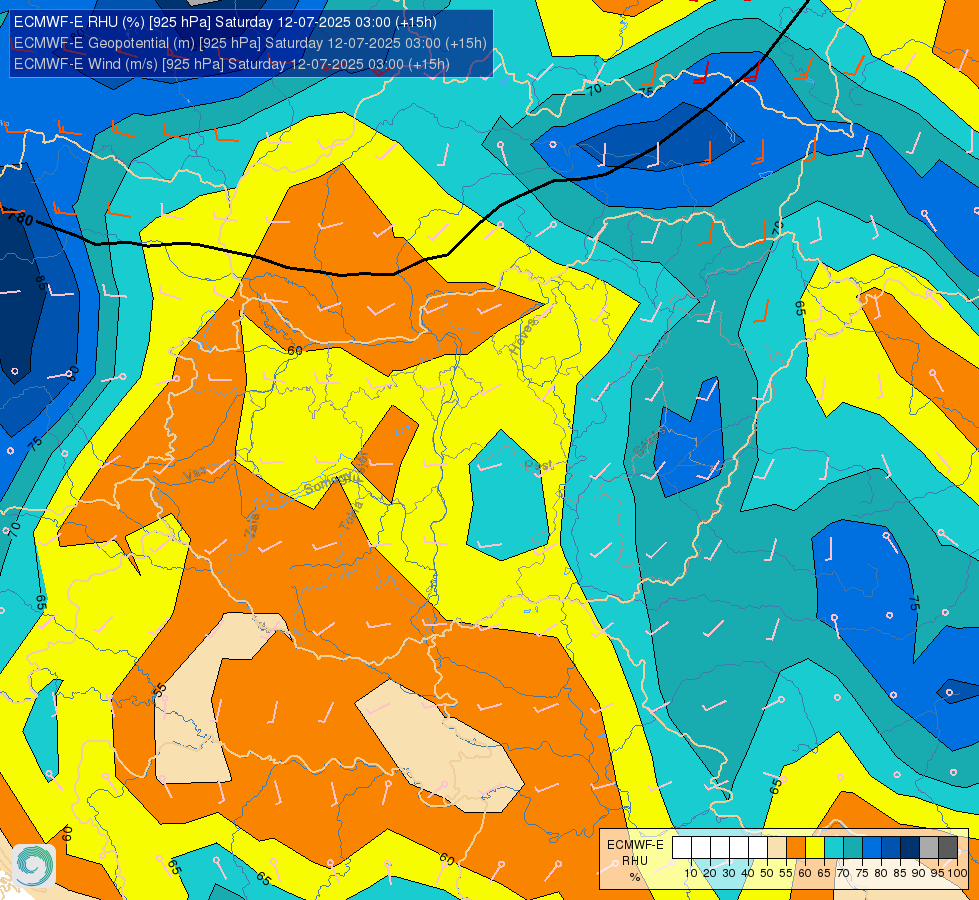
Task: Pick the orange 55–60% legend swatch
Action: point(796,848)
